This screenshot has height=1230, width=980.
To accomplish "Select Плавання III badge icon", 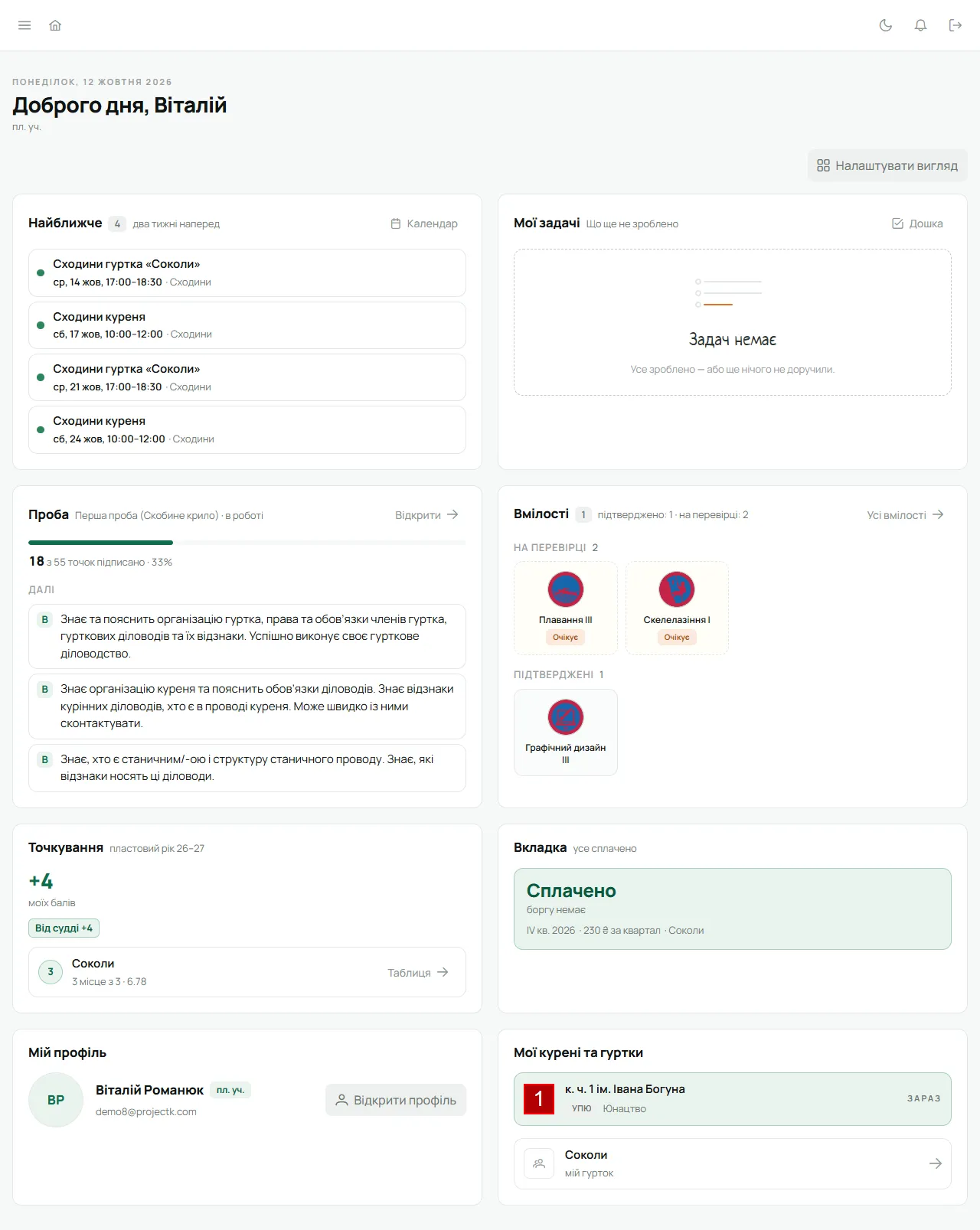I will [566, 589].
